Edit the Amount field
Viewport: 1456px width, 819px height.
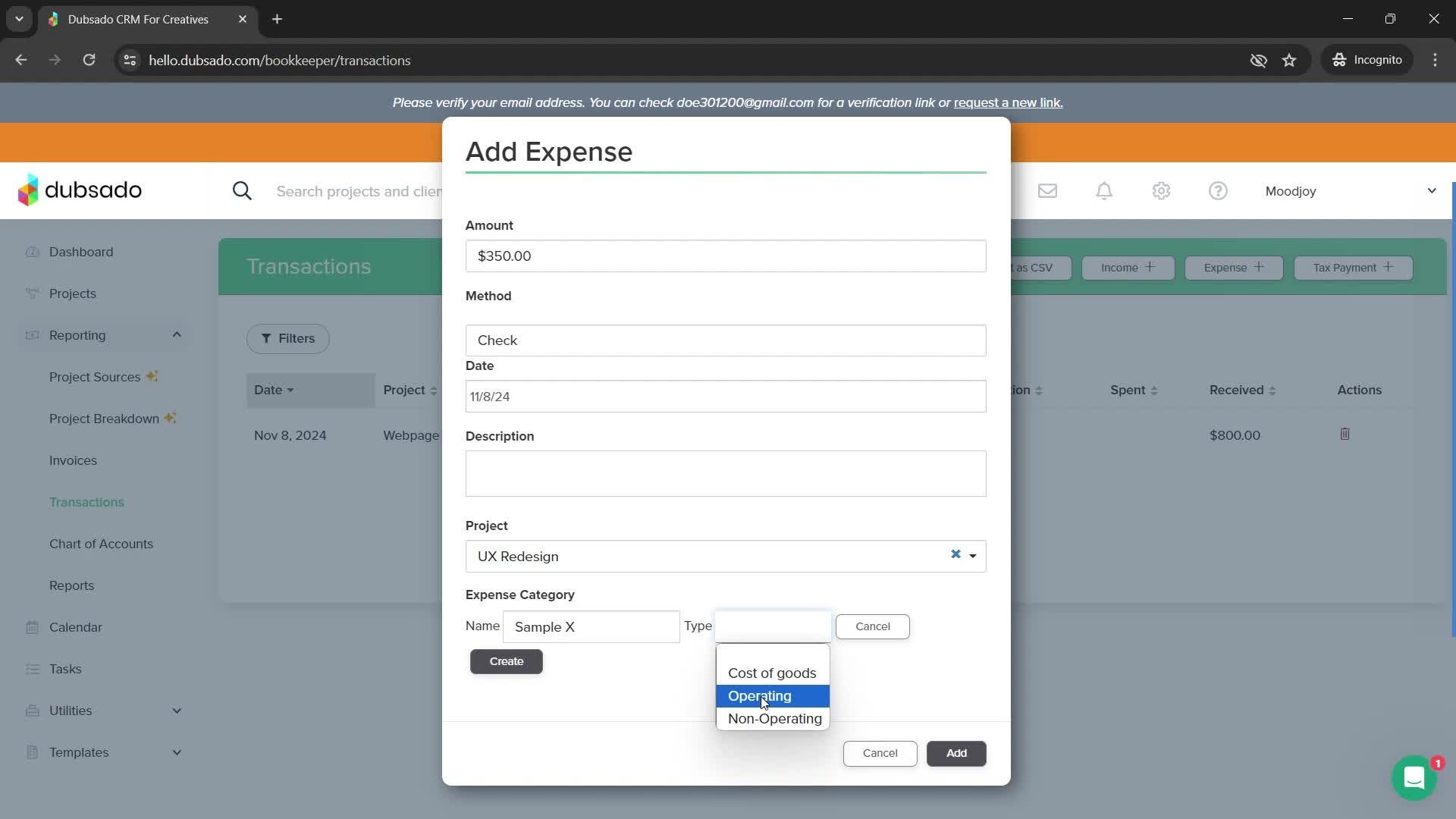point(726,256)
